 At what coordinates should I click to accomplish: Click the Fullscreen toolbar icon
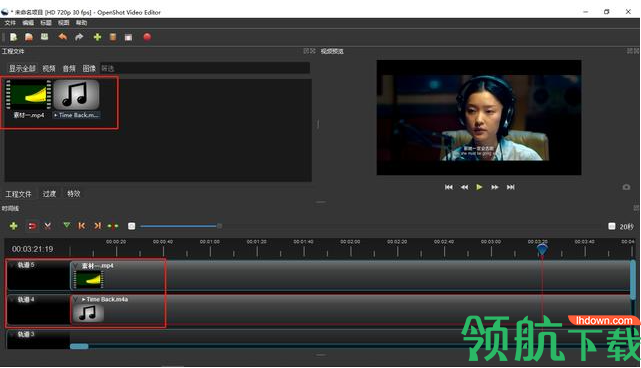128,38
